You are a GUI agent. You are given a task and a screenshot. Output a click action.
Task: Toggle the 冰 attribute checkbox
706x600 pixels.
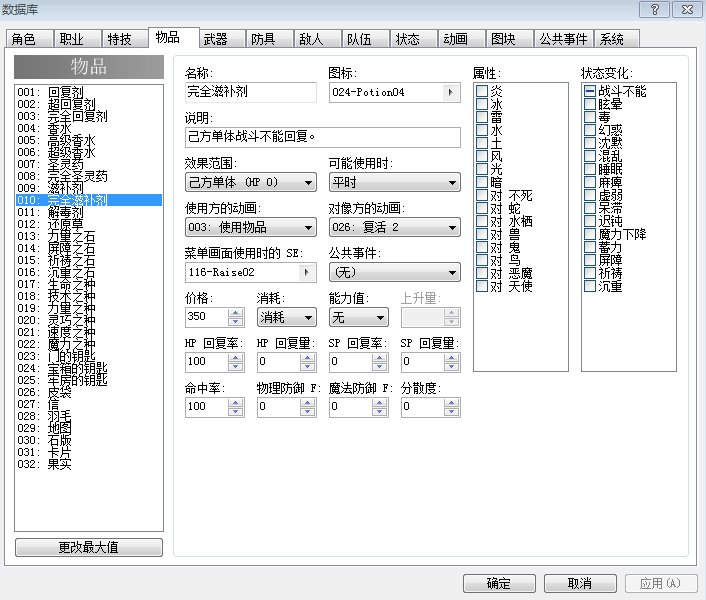[x=482, y=104]
